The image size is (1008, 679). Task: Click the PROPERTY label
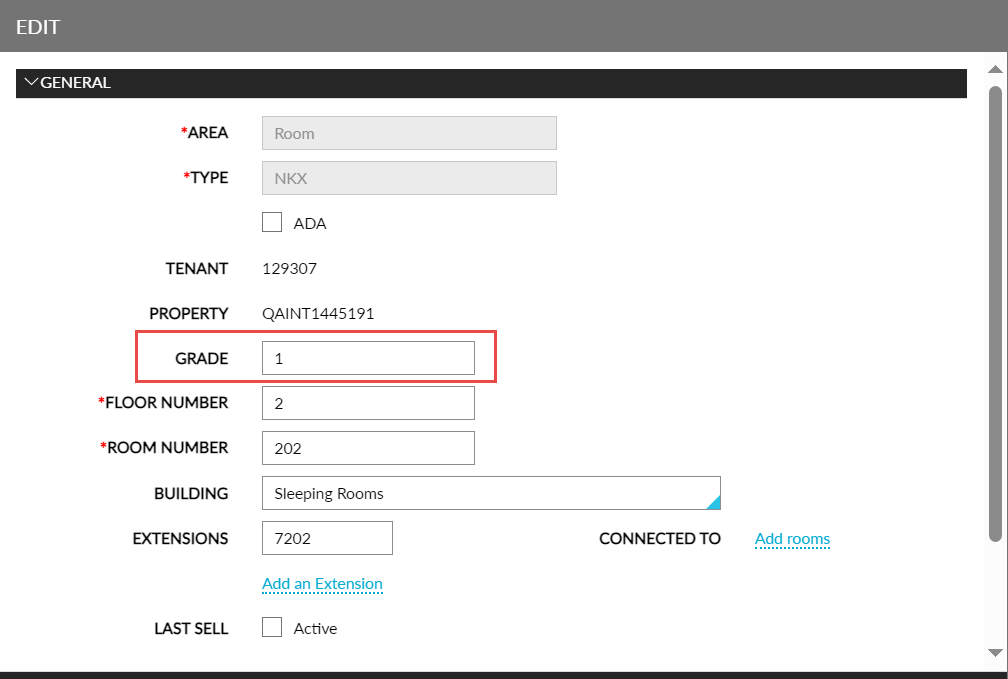[x=188, y=313]
